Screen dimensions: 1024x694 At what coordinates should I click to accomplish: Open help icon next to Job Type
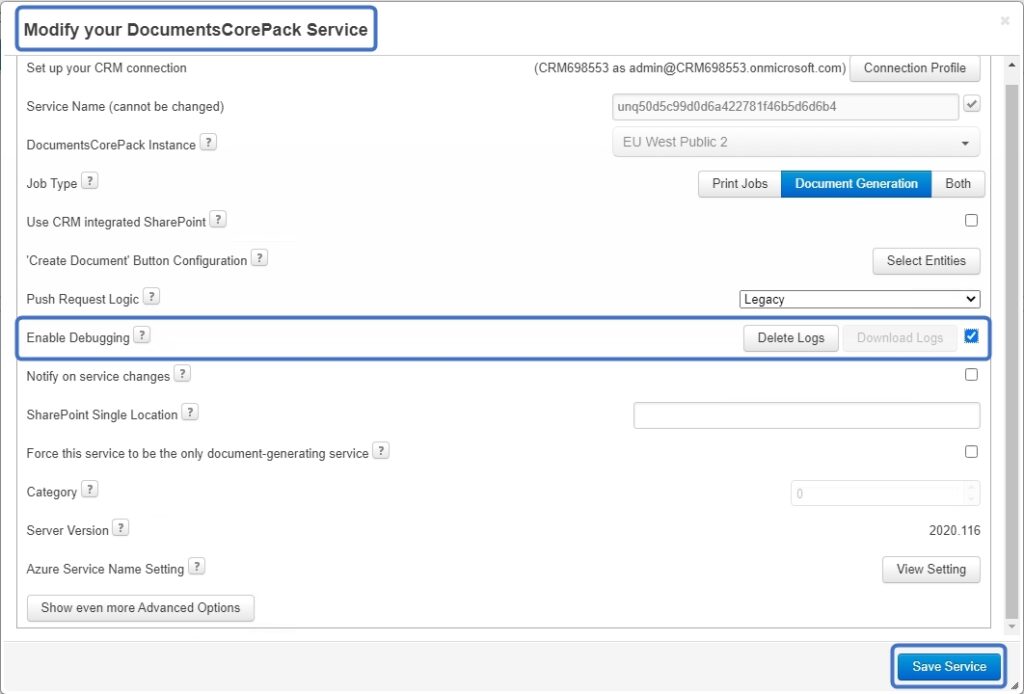click(x=89, y=181)
